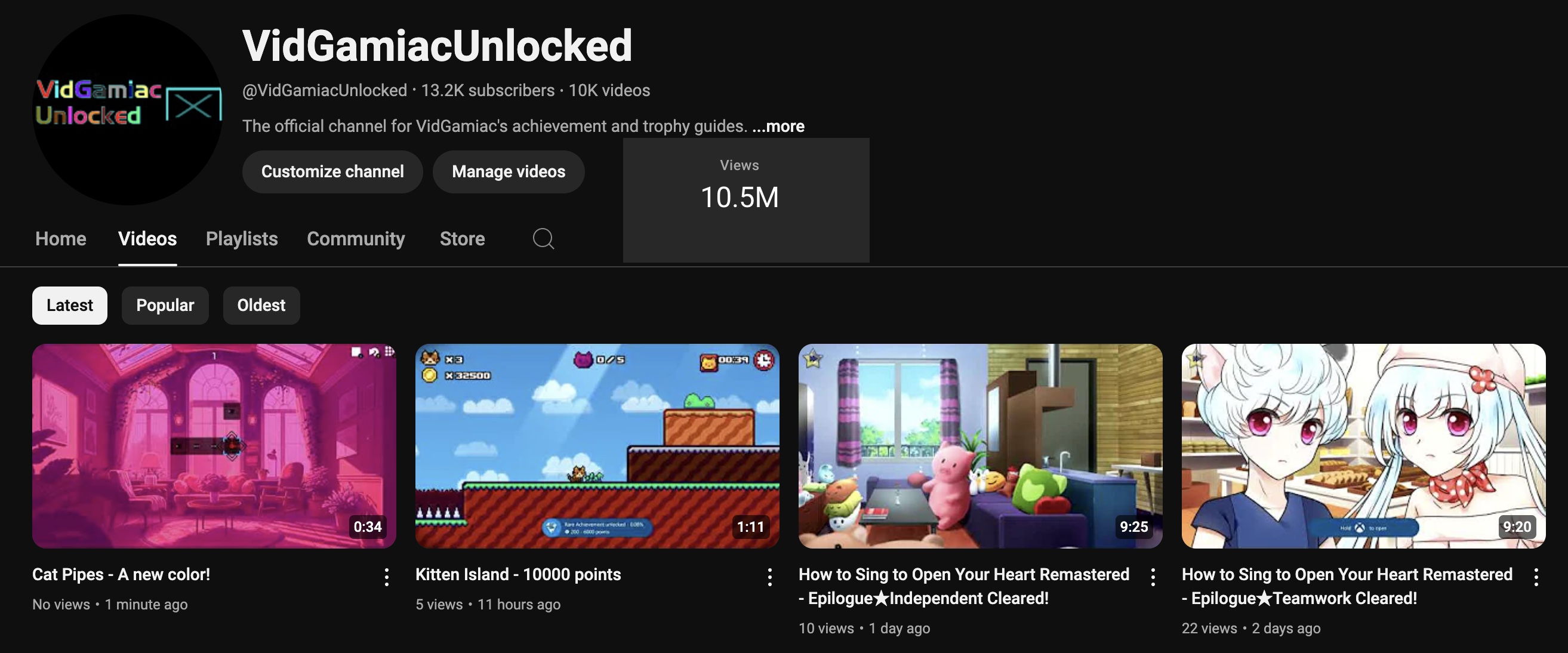Switch to the Home tab
The image size is (1568, 653).
pyautogui.click(x=61, y=239)
